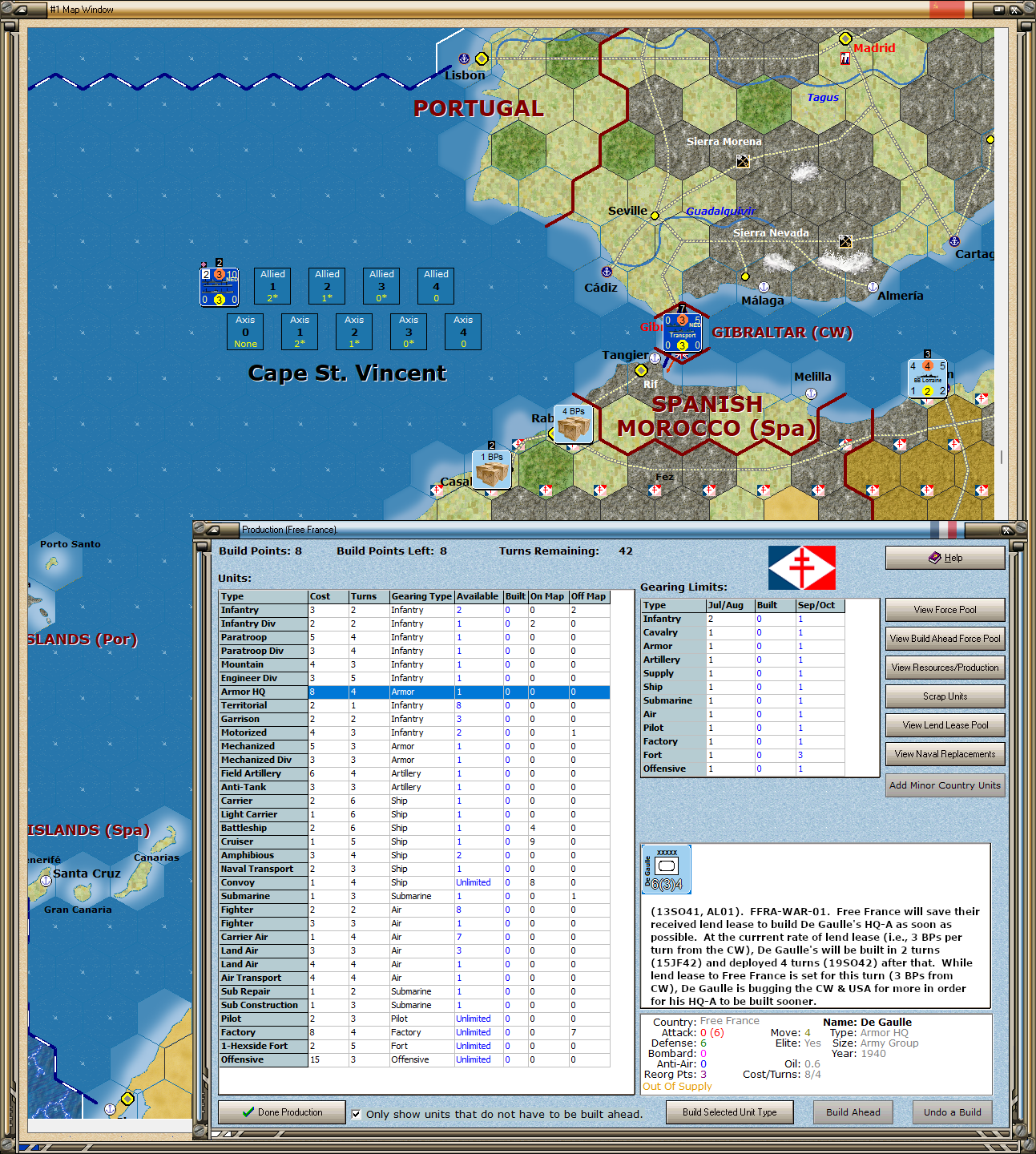Click the Free France flag emblem
The width and height of the screenshot is (1036, 1154).
[x=802, y=568]
